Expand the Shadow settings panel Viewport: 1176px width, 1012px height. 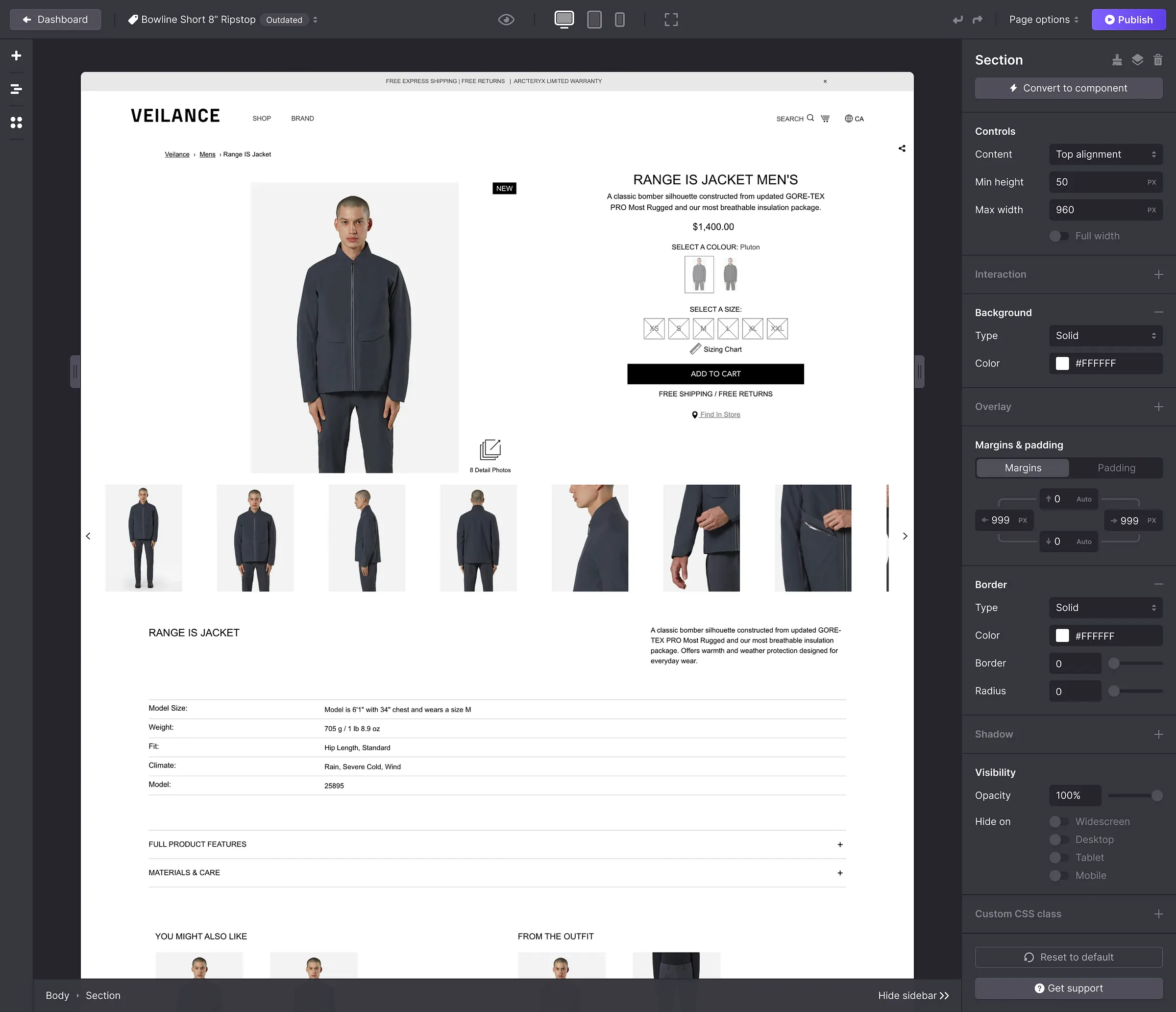1158,735
